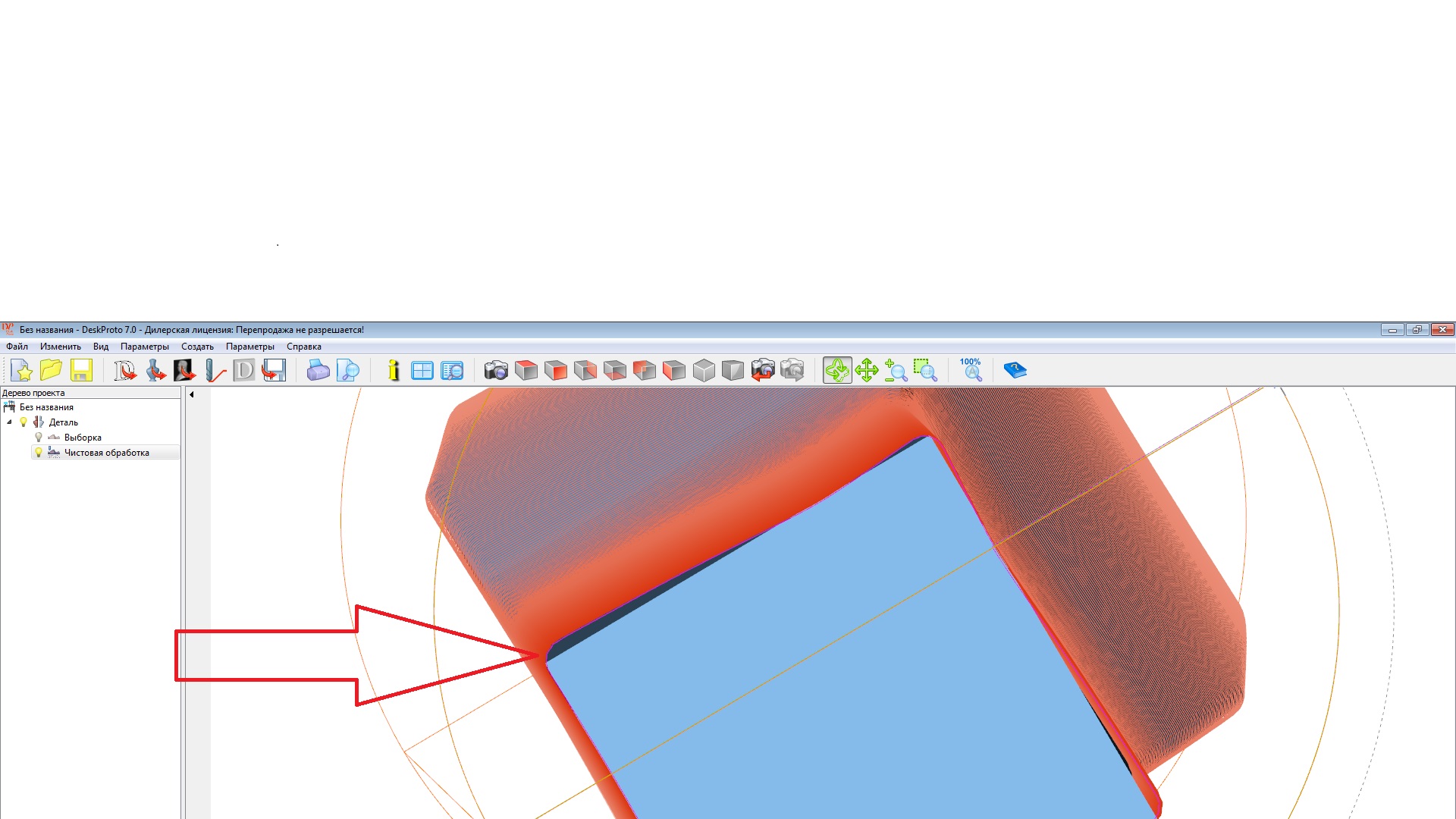
Task: Click Save NC Program floppy icon
Action: (274, 370)
